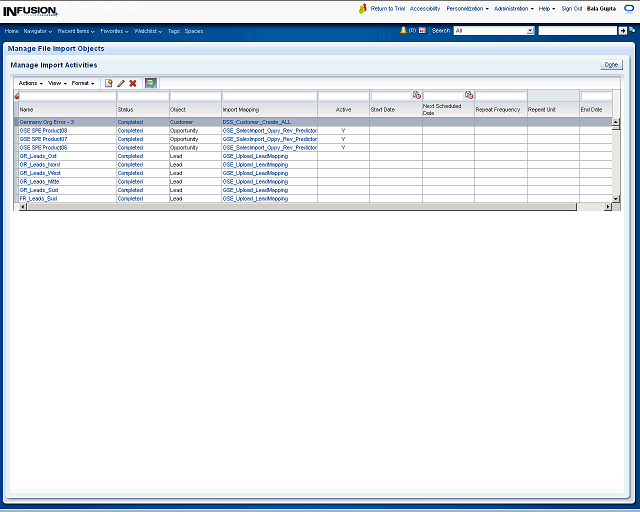Screen dimensions: 640x512
Task: Click the Sign Out link
Action: point(571,8)
